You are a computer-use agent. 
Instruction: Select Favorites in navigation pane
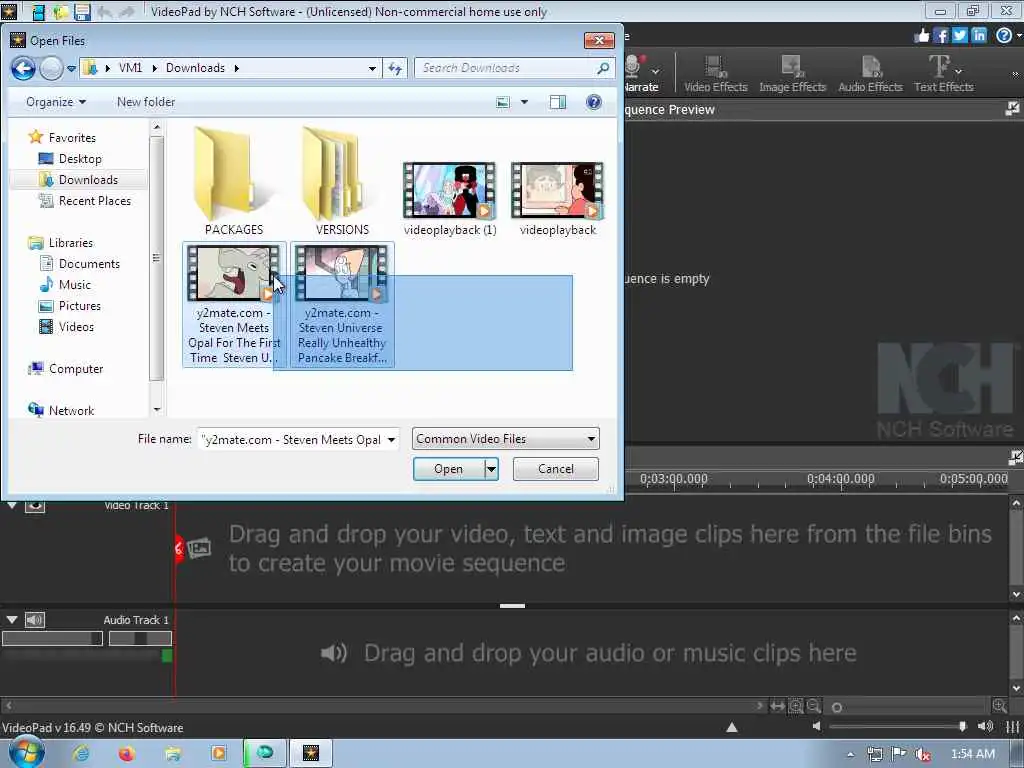point(72,138)
